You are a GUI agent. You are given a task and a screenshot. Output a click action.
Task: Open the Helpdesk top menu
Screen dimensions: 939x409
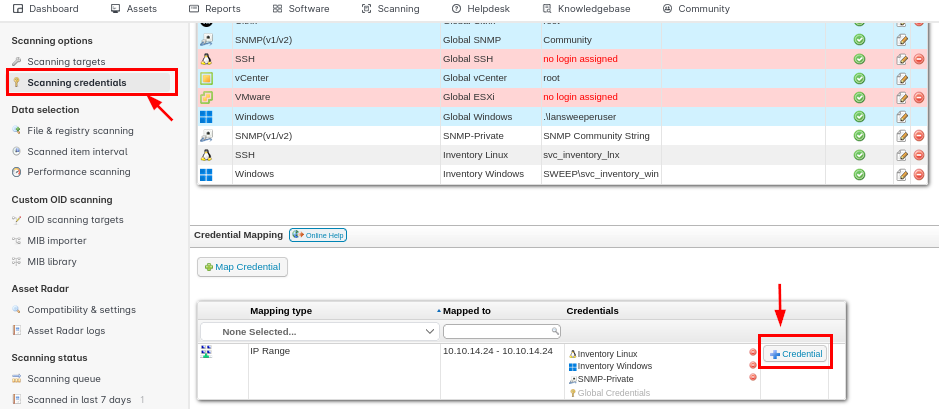click(x=481, y=8)
